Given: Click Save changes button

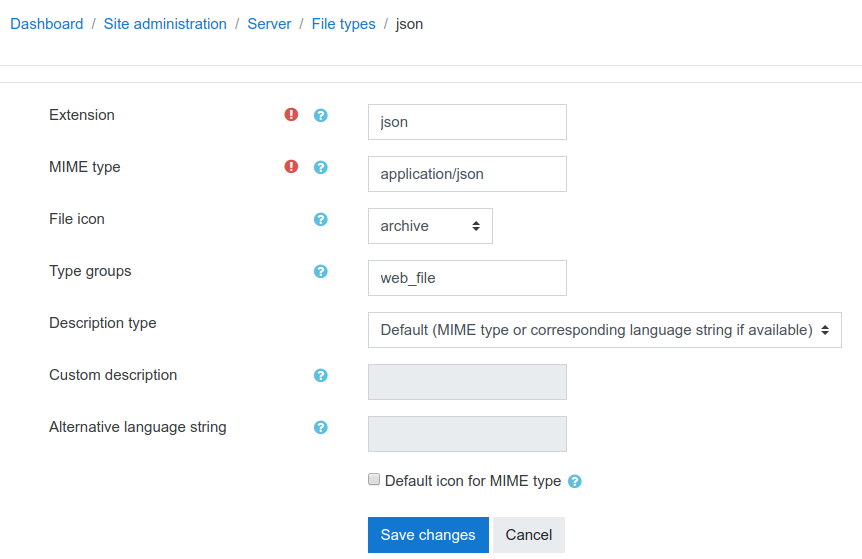Looking at the screenshot, I should [428, 535].
